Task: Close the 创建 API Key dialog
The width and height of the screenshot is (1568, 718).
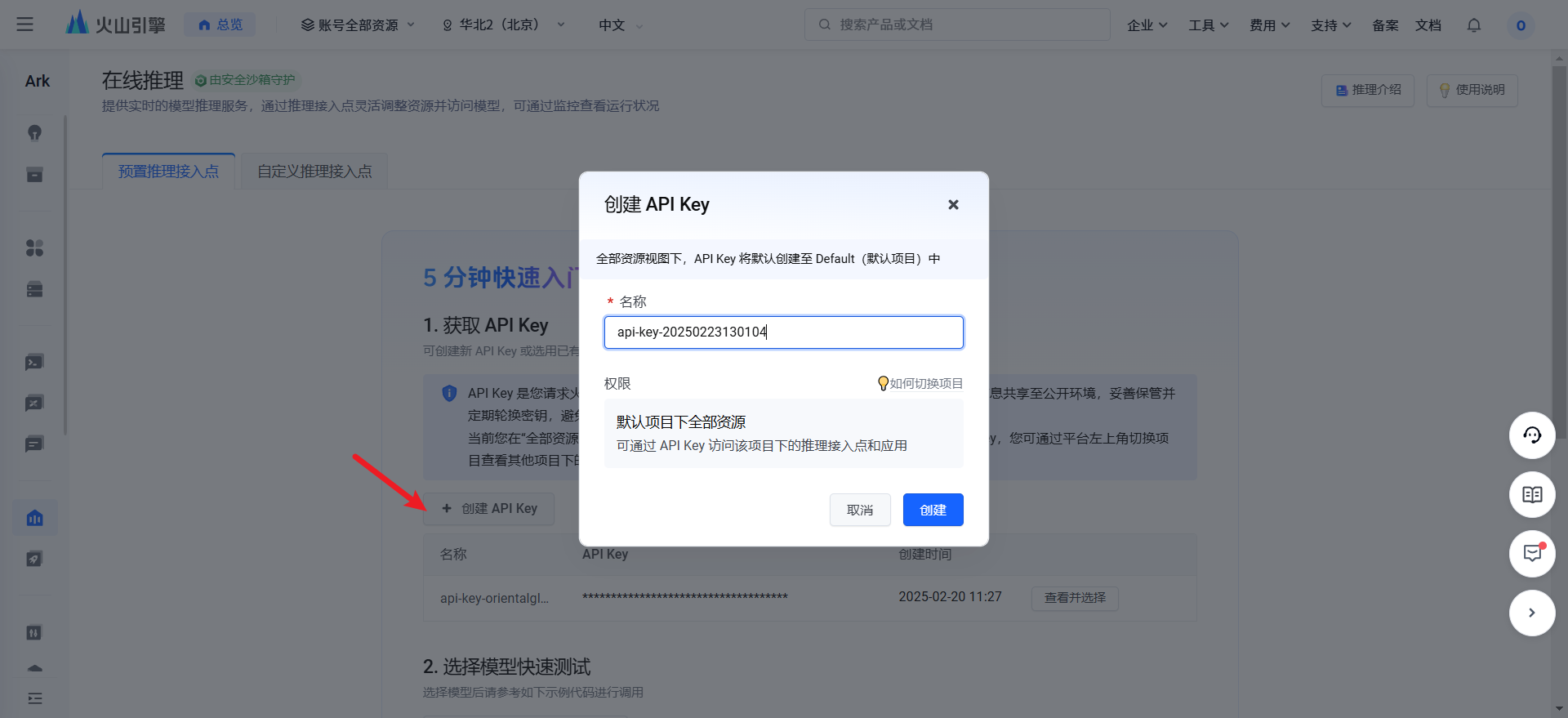Action: [953, 204]
